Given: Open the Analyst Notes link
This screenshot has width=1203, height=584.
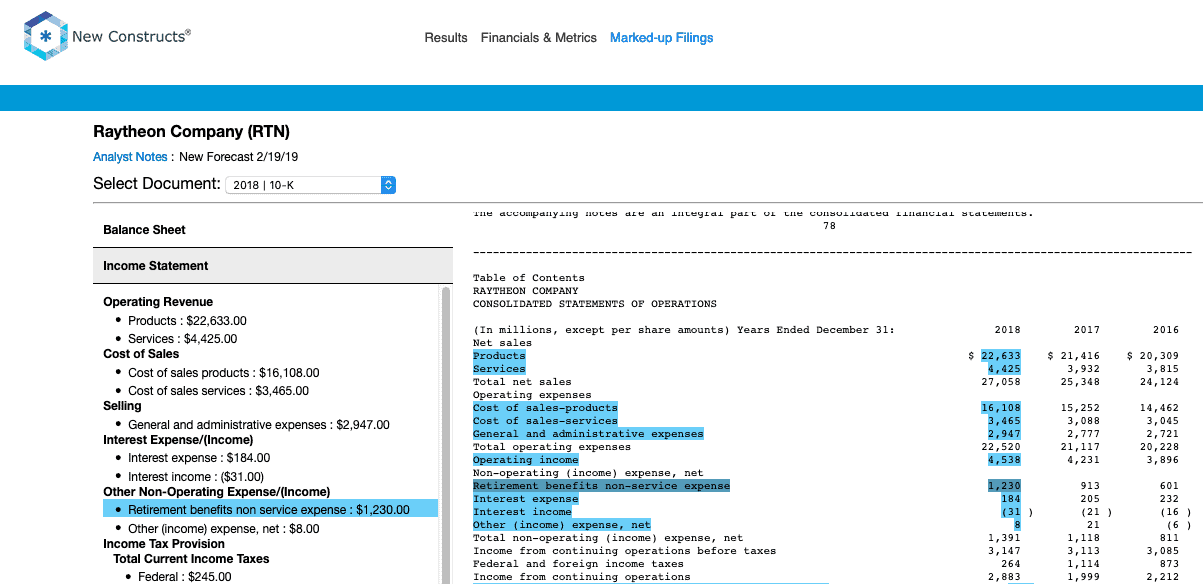Looking at the screenshot, I should [x=130, y=157].
